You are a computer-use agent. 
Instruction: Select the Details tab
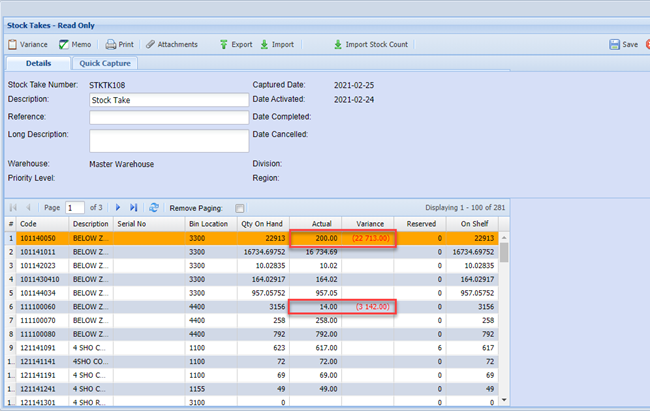[x=38, y=63]
